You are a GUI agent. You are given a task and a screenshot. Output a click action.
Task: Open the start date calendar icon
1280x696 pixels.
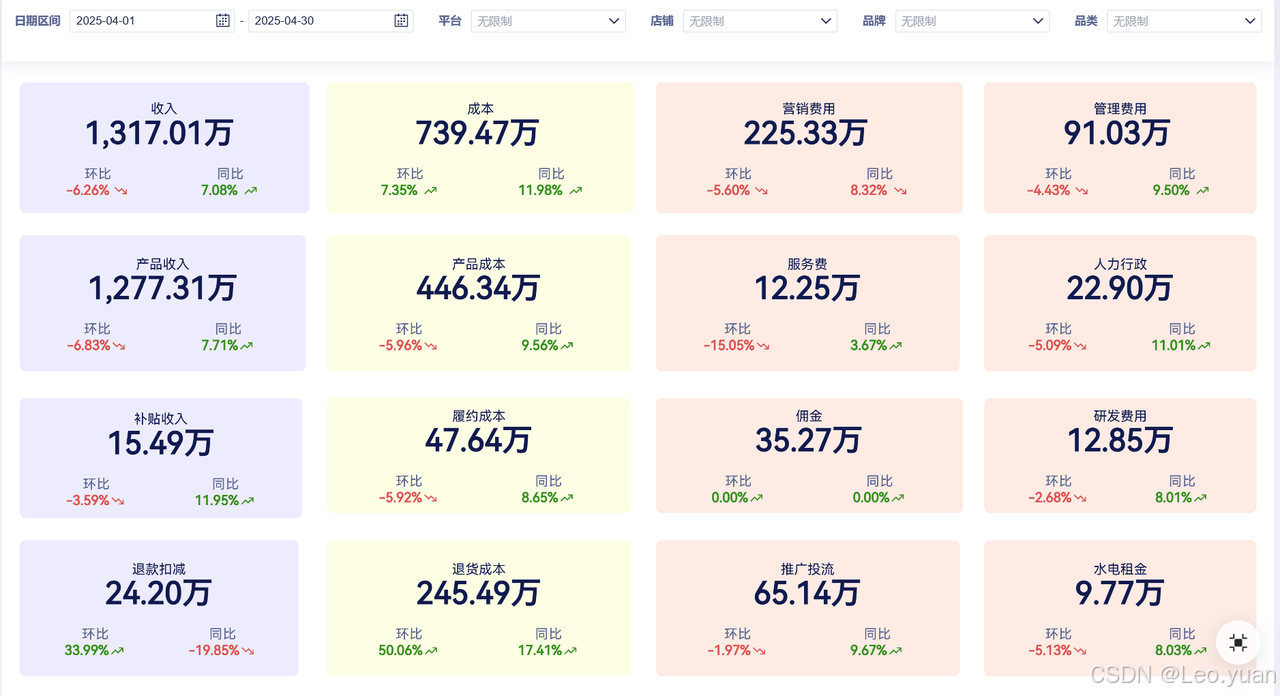223,20
